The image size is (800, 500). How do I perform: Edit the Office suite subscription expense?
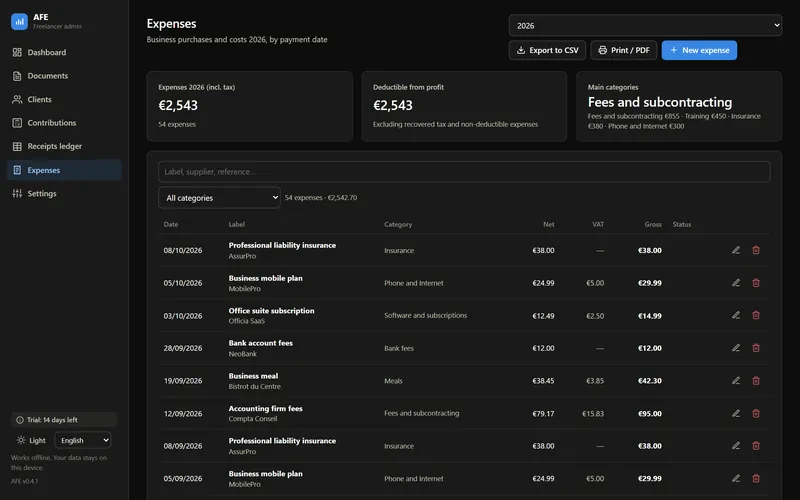(x=736, y=315)
